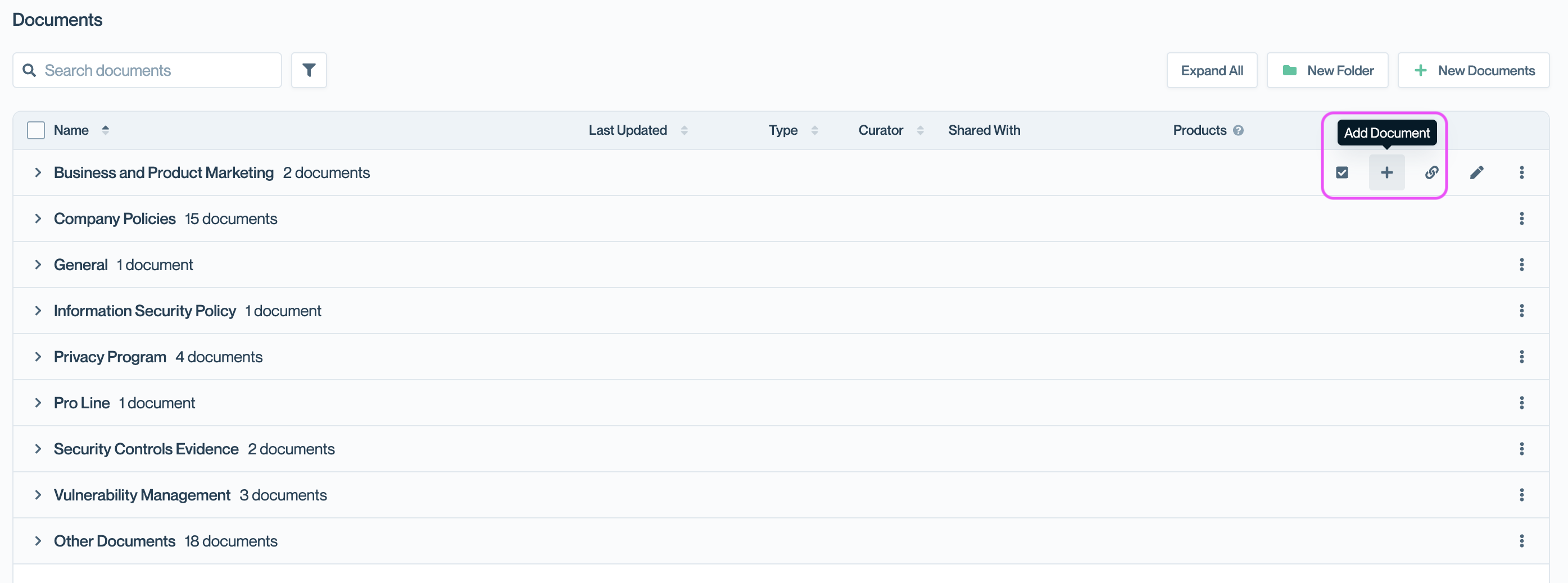Click the Pro Line folder name
Viewport: 1568px width, 583px height.
pyautogui.click(x=81, y=403)
